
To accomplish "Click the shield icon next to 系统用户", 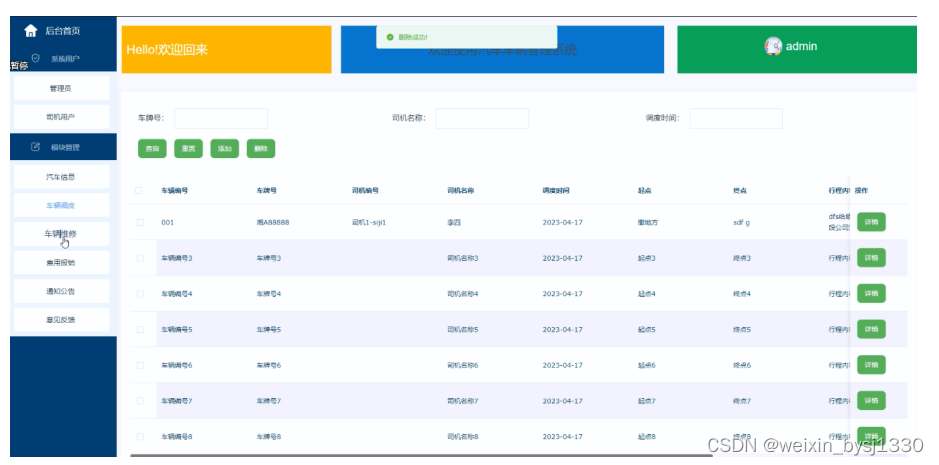I will pyautogui.click(x=35, y=58).
